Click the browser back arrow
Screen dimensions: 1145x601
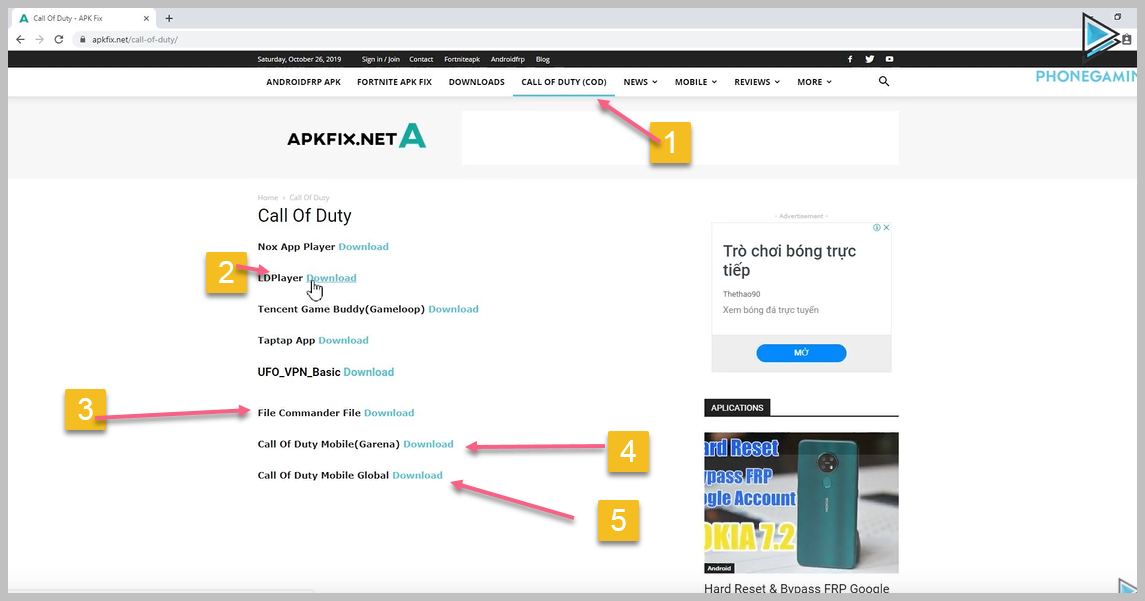(20, 39)
